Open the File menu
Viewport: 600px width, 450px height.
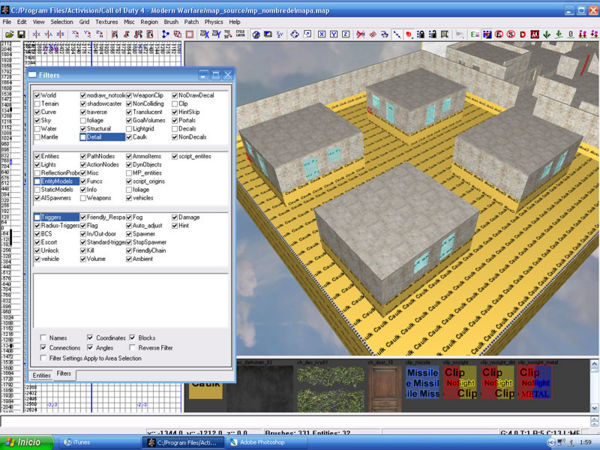tap(7, 22)
